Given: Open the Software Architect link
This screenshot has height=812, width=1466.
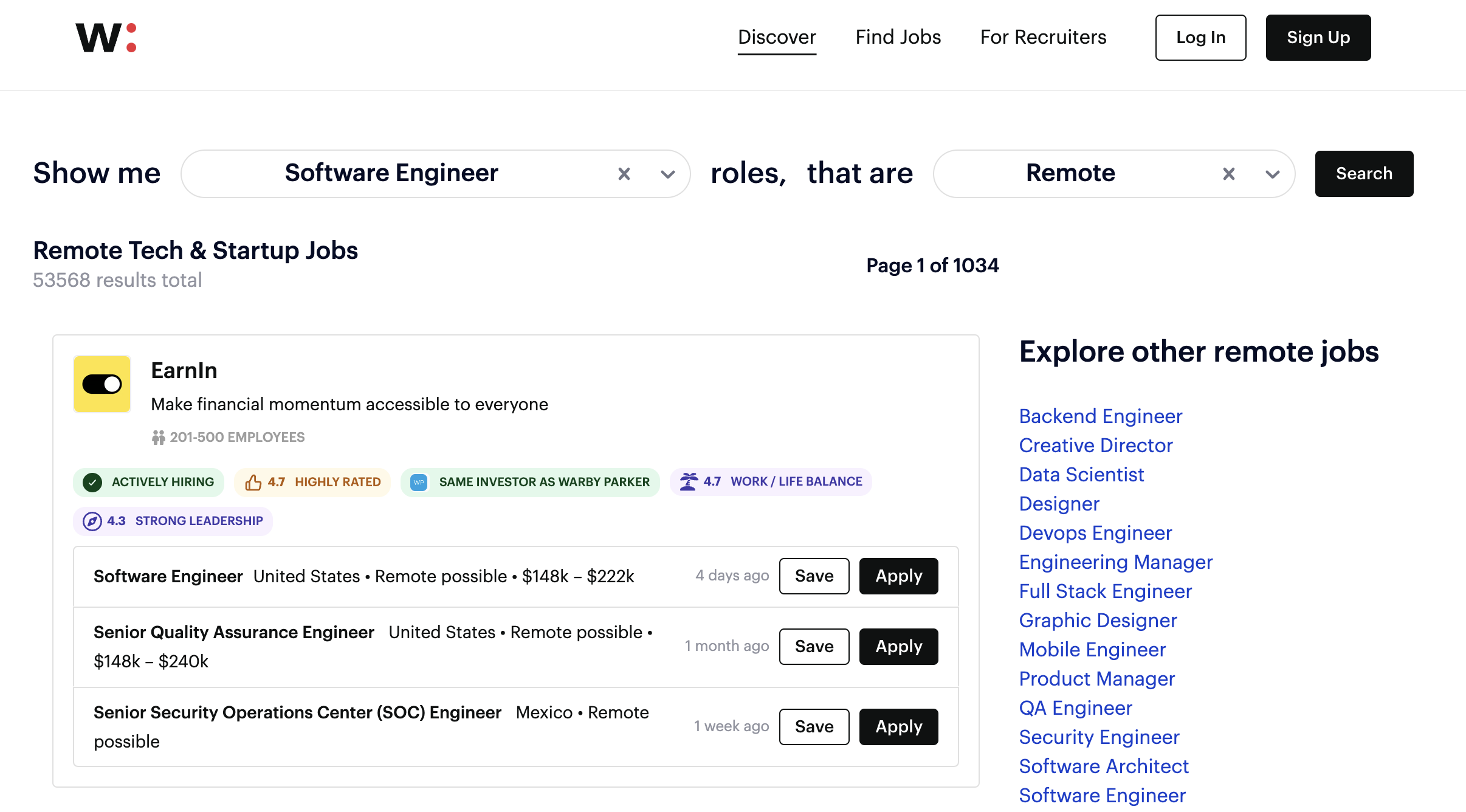Looking at the screenshot, I should [x=1103, y=766].
